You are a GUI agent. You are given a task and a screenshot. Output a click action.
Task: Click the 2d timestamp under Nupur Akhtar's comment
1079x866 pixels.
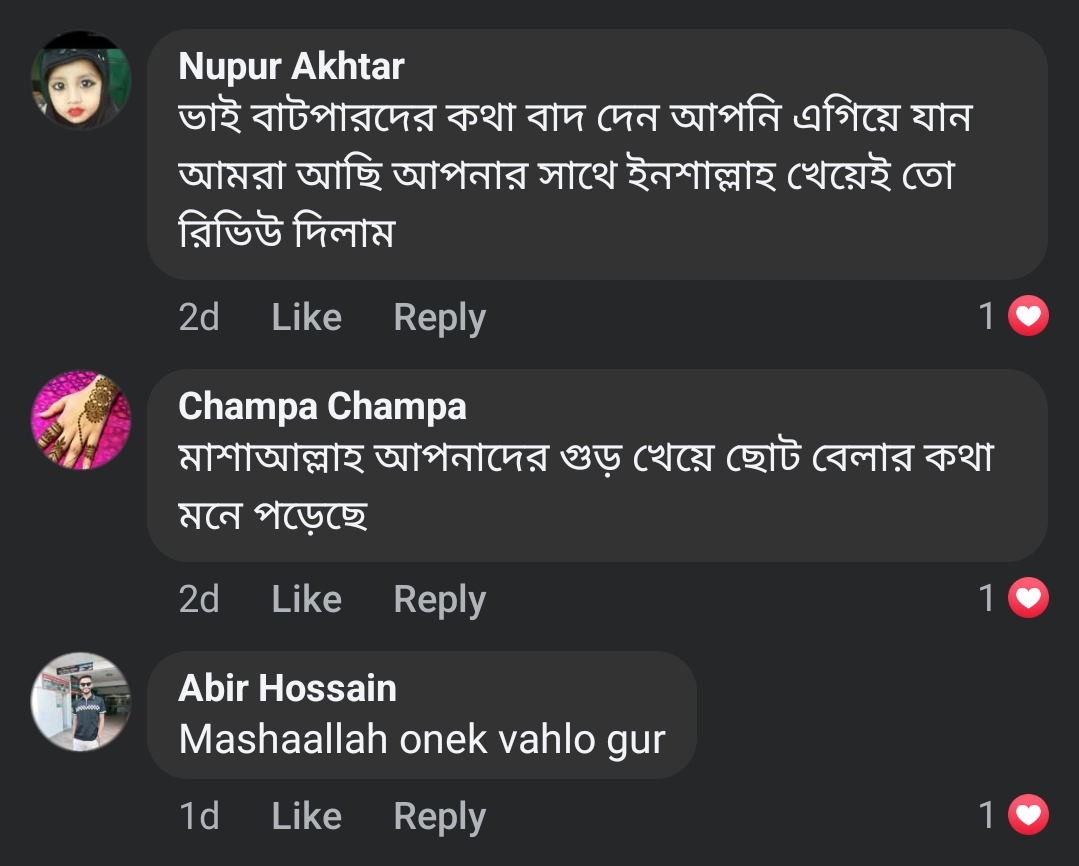point(199,317)
